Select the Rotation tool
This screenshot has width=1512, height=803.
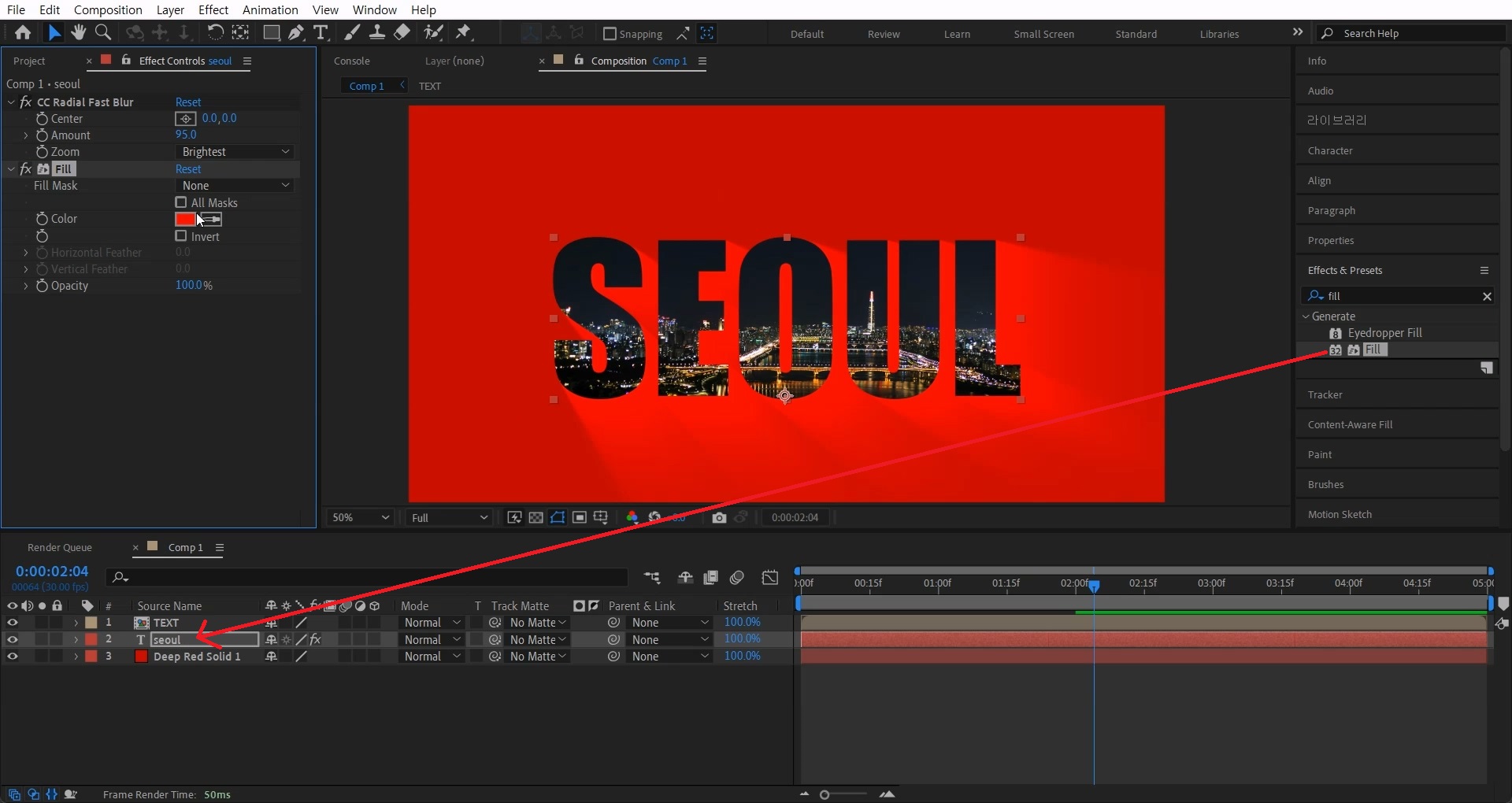pos(215,32)
